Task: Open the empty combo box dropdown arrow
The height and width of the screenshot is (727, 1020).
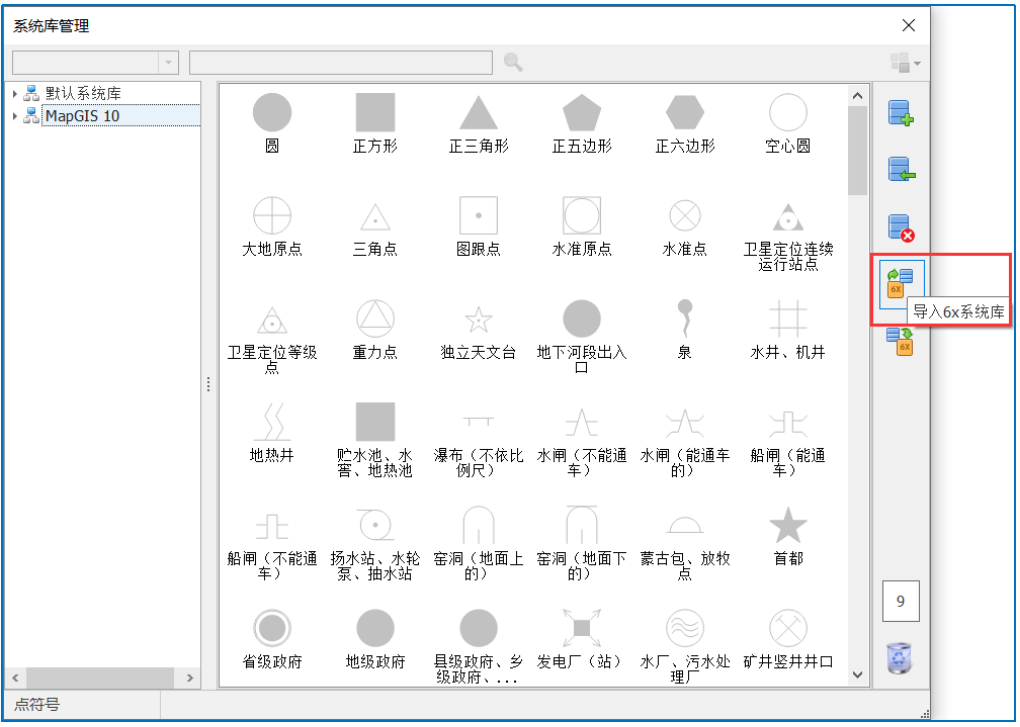Action: point(168,62)
